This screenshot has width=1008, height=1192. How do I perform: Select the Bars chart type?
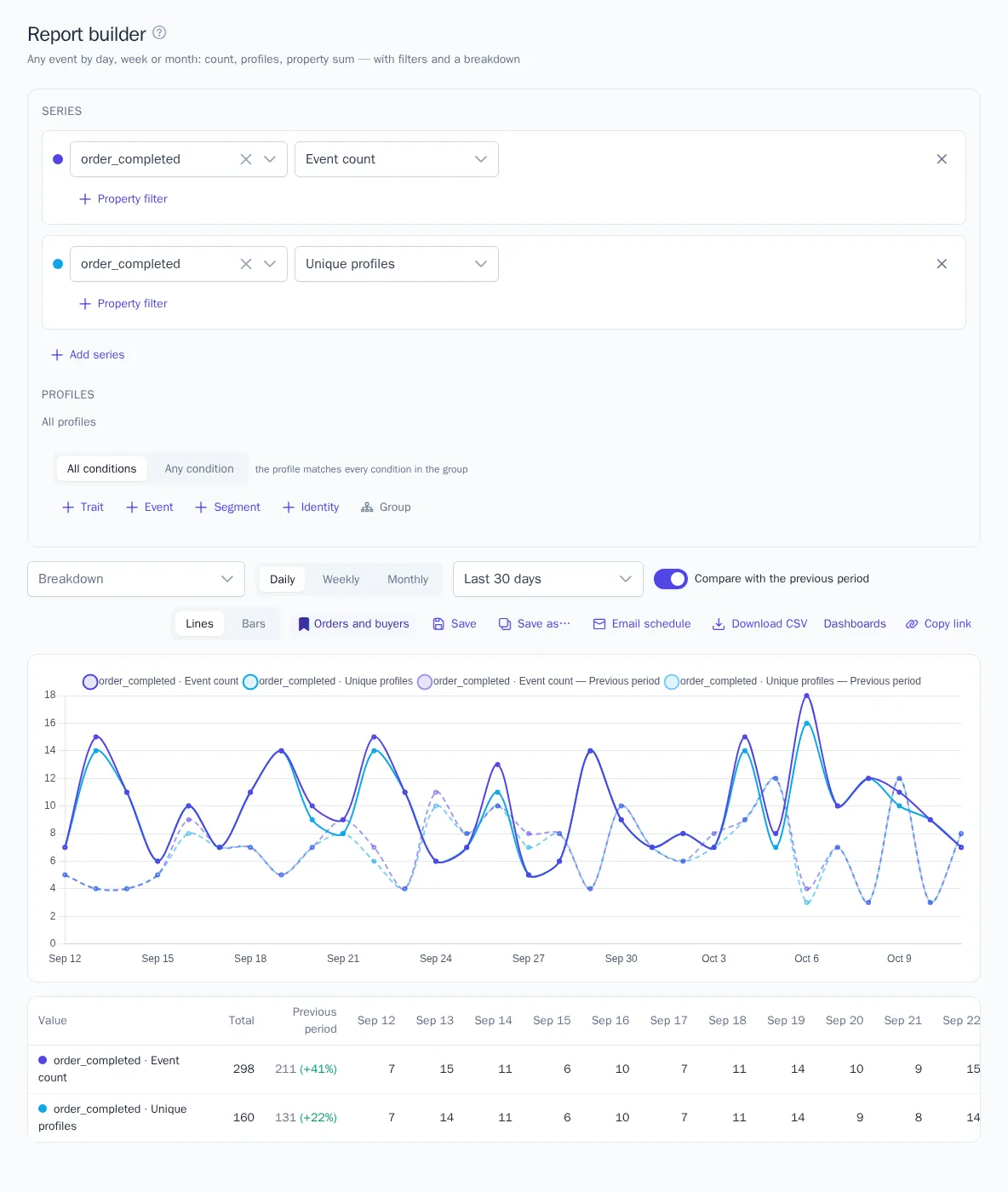tap(254, 624)
